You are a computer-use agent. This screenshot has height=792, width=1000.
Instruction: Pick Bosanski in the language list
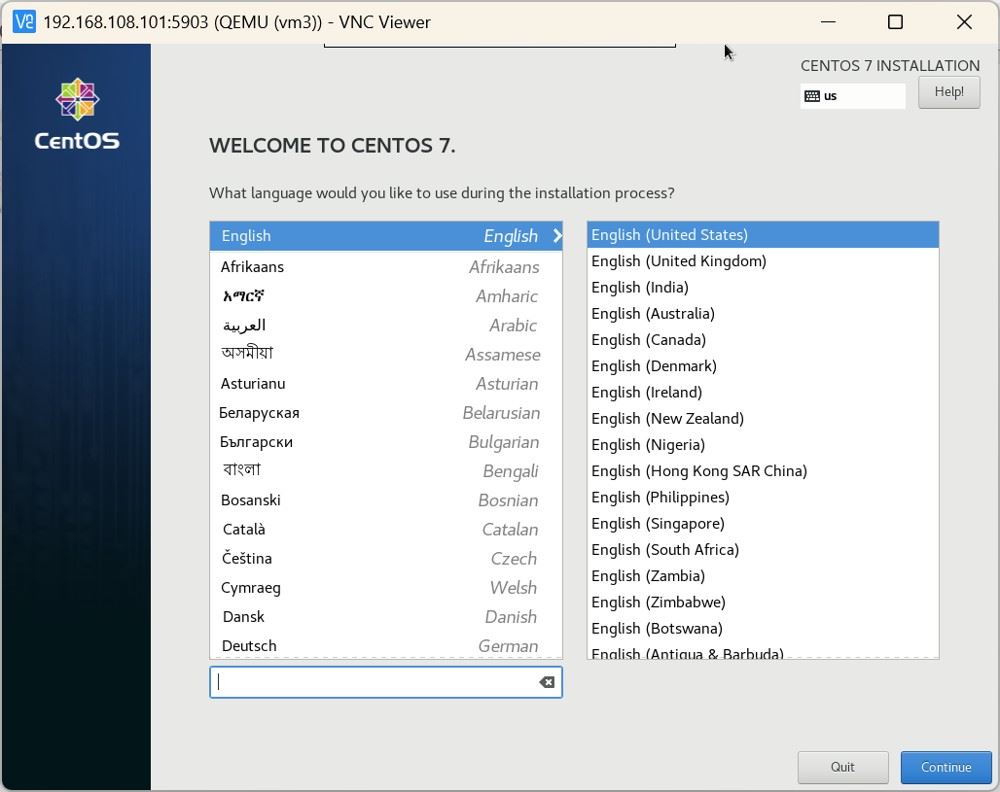[x=386, y=500]
